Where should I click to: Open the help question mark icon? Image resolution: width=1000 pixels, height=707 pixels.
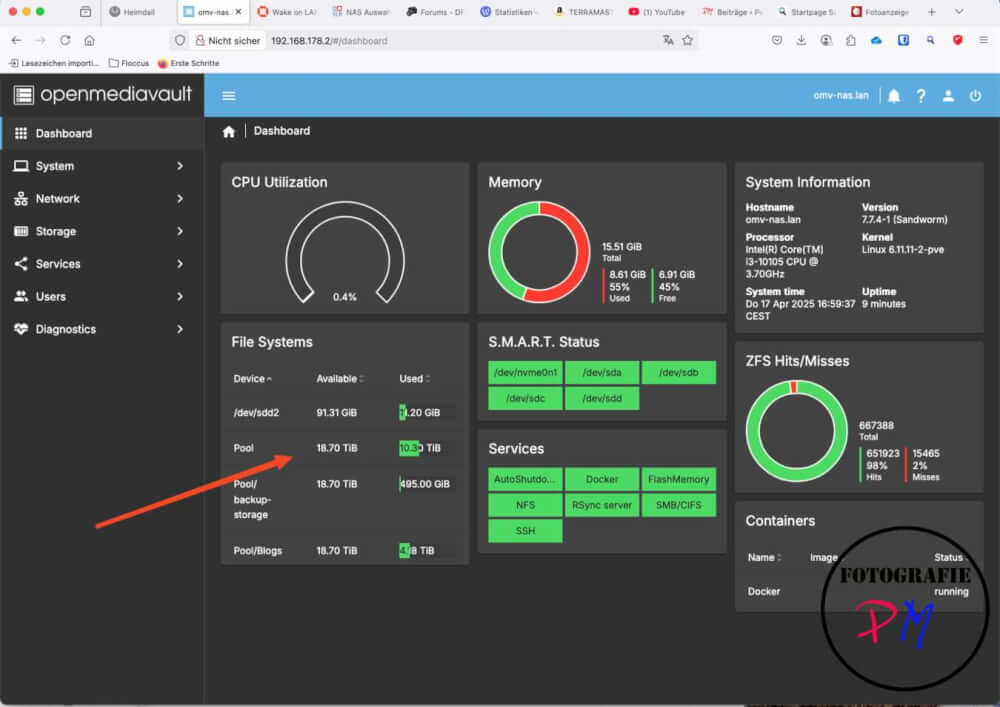click(920, 96)
